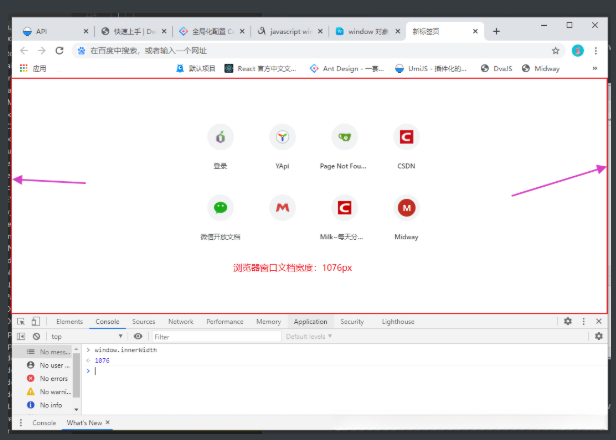Toggle the DevTools device toolbar
The width and height of the screenshot is (616, 440).
tap(35, 321)
